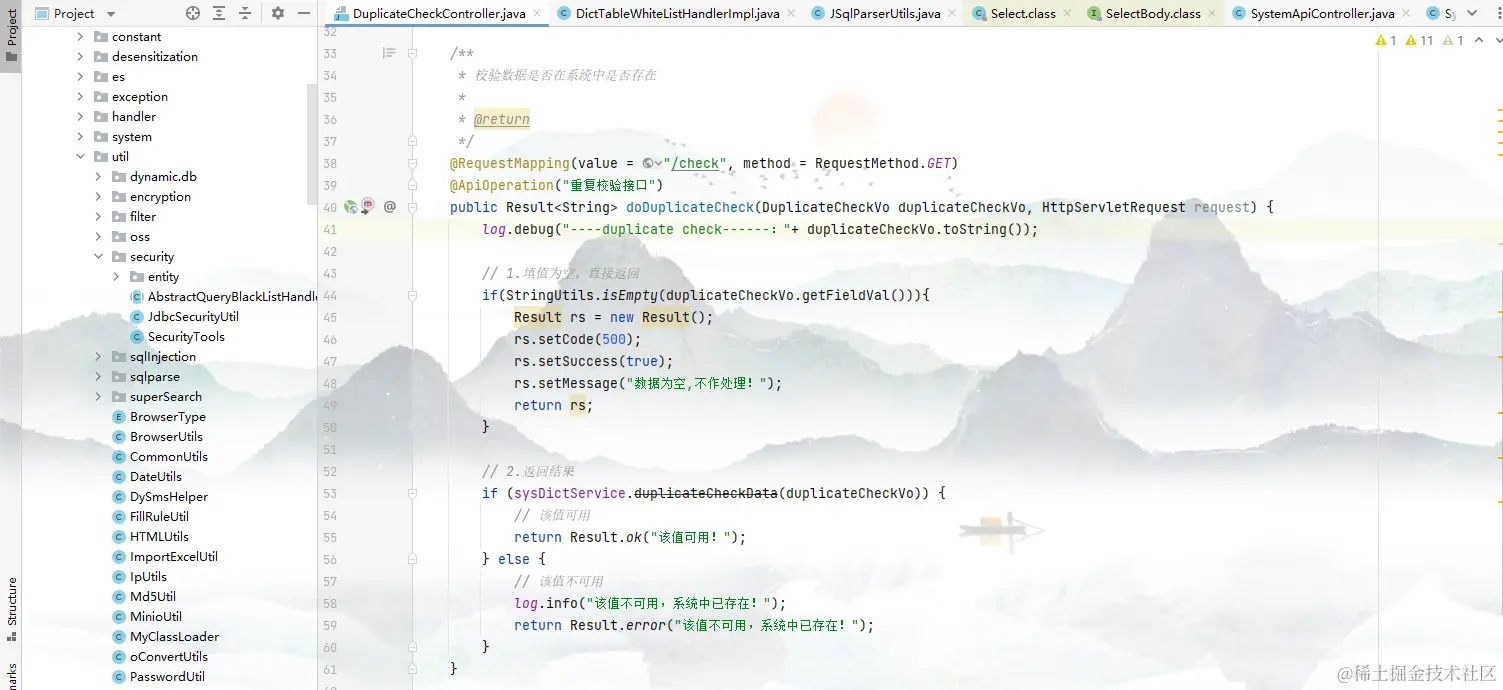Viewport: 1503px width, 690px height.
Task: Click the error warning count indicator
Action: tap(1386, 41)
